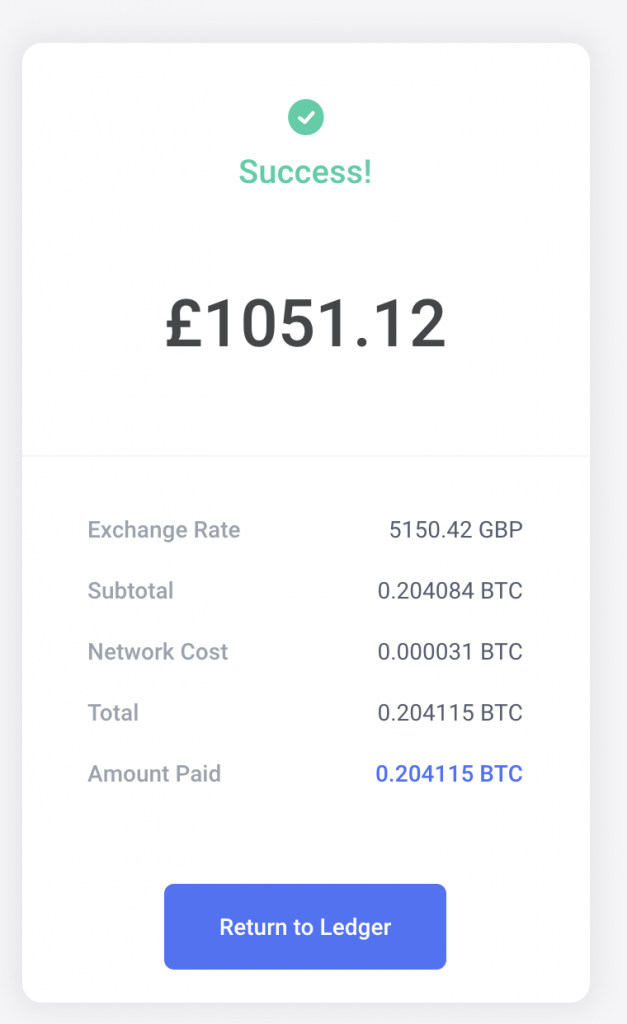Click the green success checkmark icon

point(306,117)
